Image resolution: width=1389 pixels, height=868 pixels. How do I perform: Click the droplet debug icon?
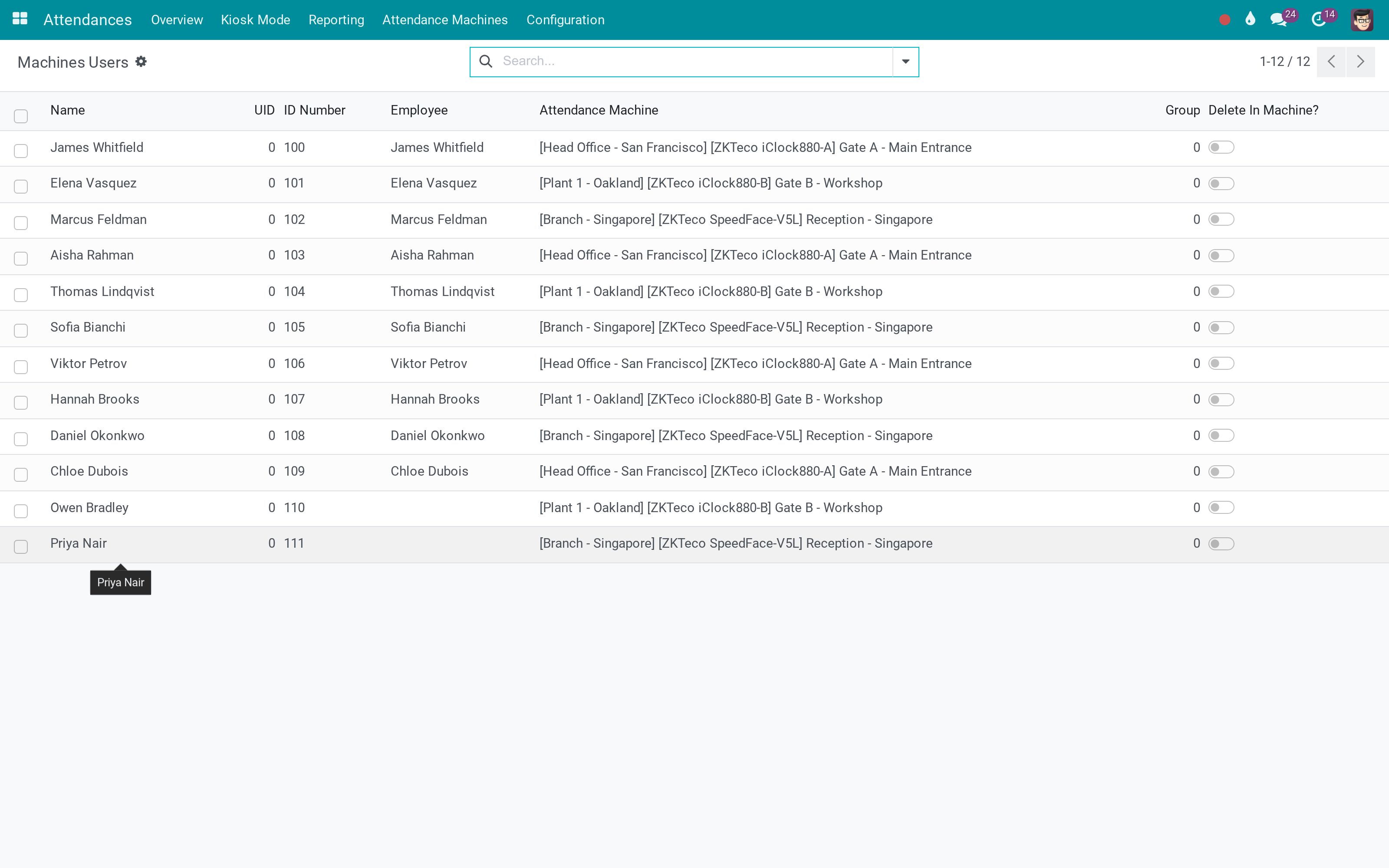coord(1250,19)
